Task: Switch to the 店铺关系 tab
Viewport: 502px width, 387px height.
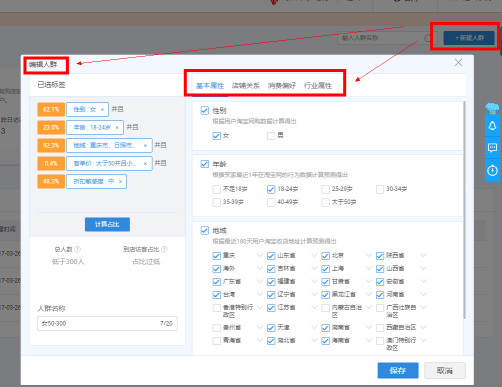Action: (246, 86)
